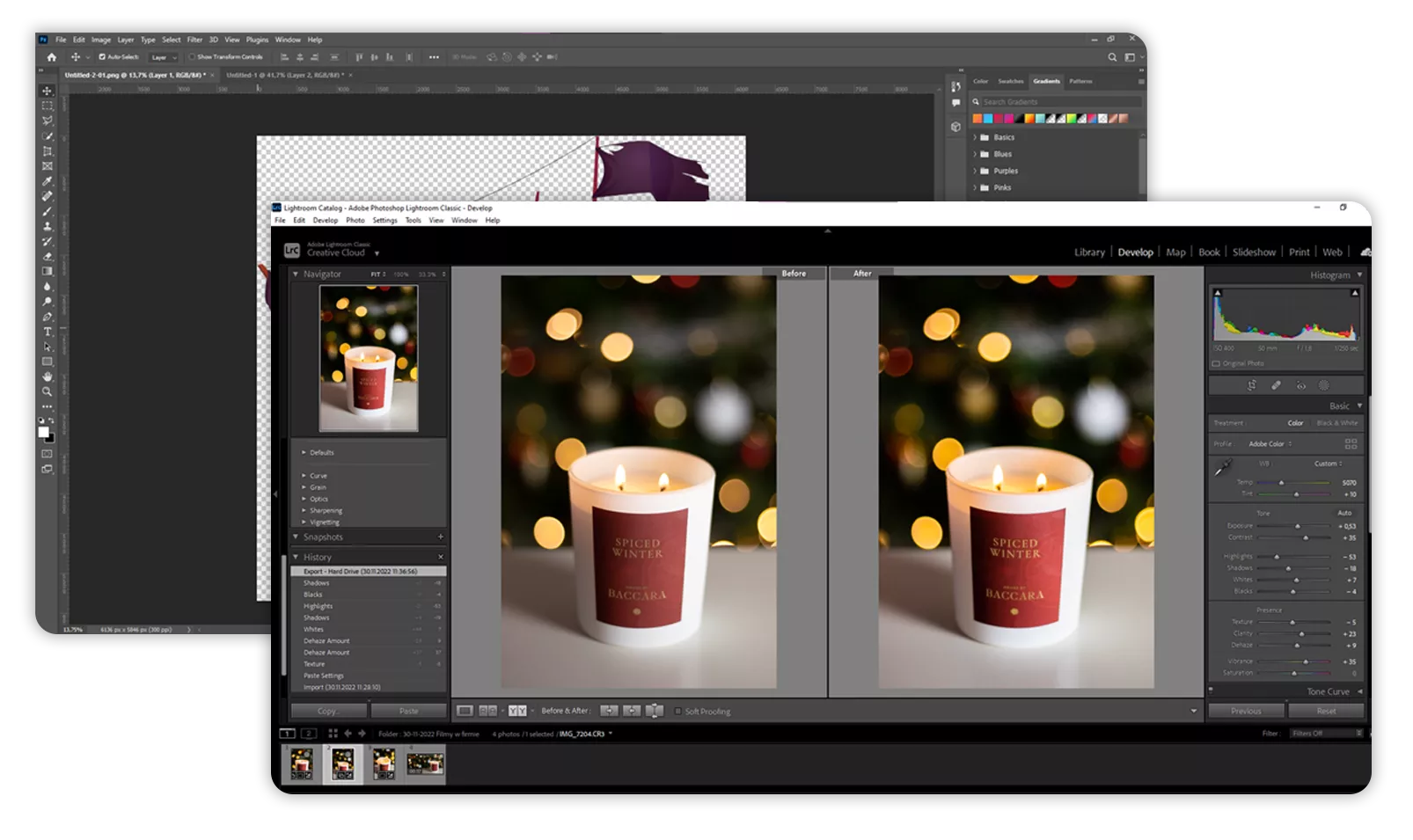Open the Adobe Color profile dropdown
Viewport: 1413px width, 840px height.
[1270, 444]
